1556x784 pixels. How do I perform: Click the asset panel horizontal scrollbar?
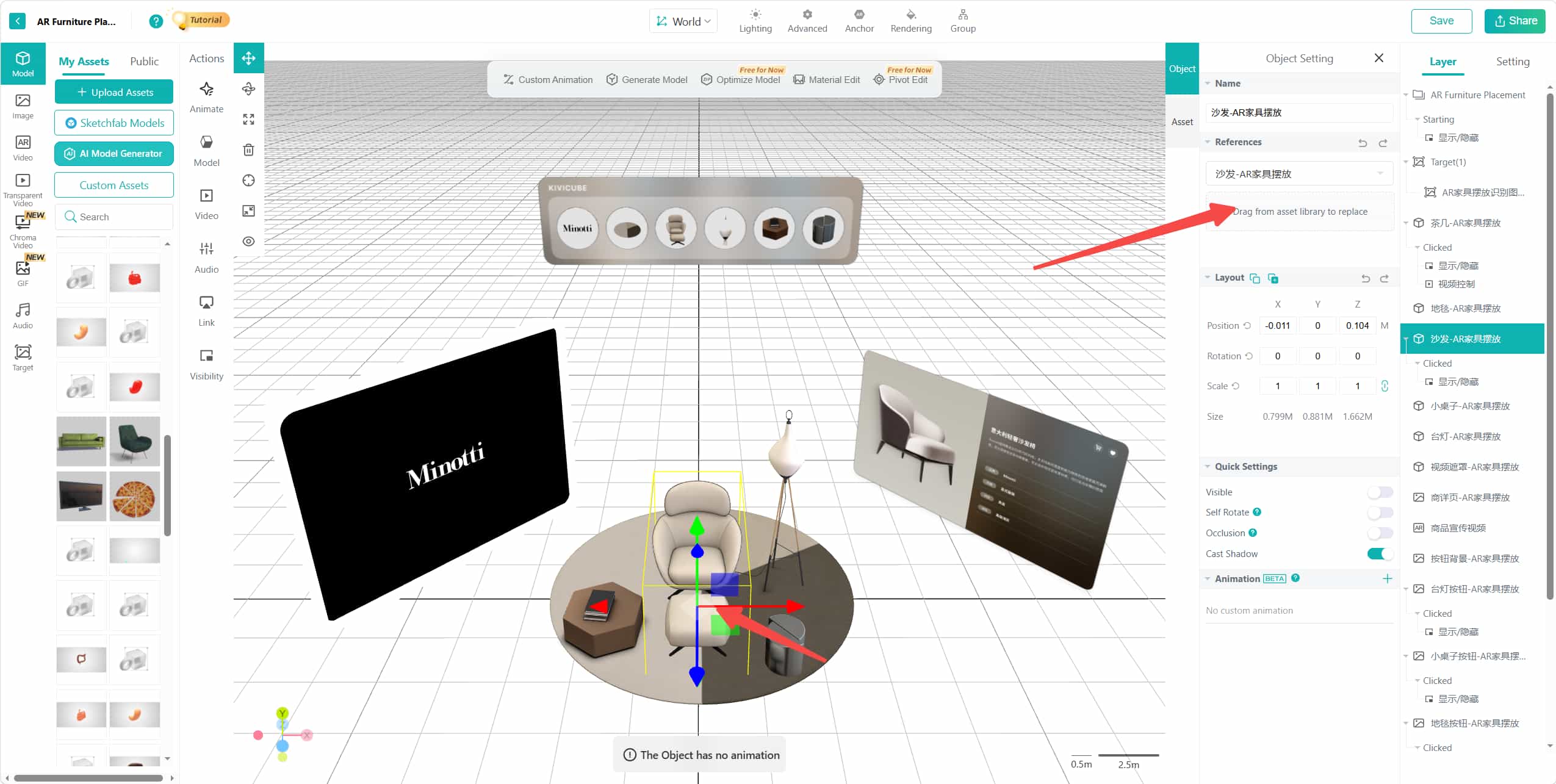point(88,778)
